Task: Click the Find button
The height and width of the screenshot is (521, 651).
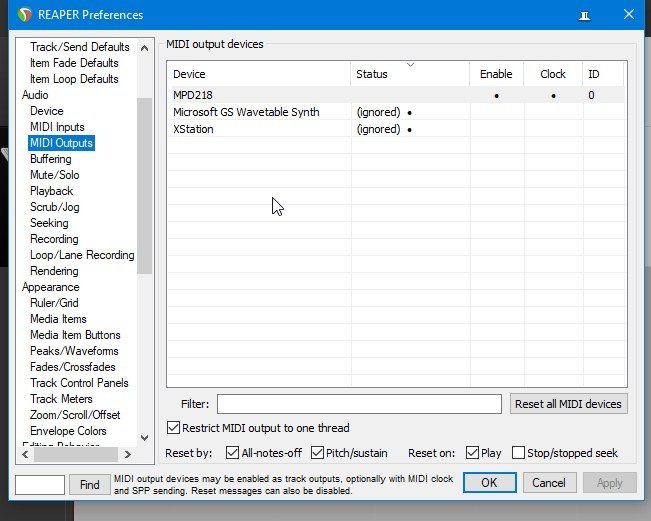Action: pos(90,484)
